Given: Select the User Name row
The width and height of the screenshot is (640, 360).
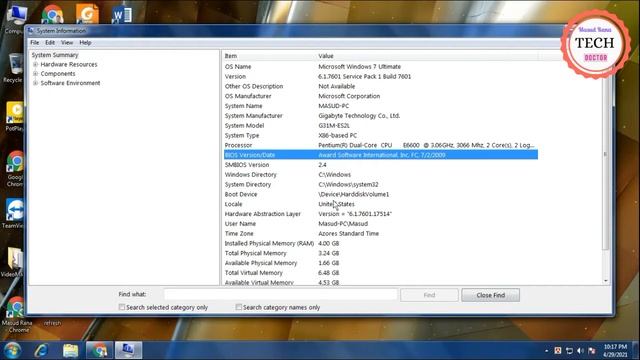Looking at the screenshot, I should pyautogui.click(x=381, y=223).
